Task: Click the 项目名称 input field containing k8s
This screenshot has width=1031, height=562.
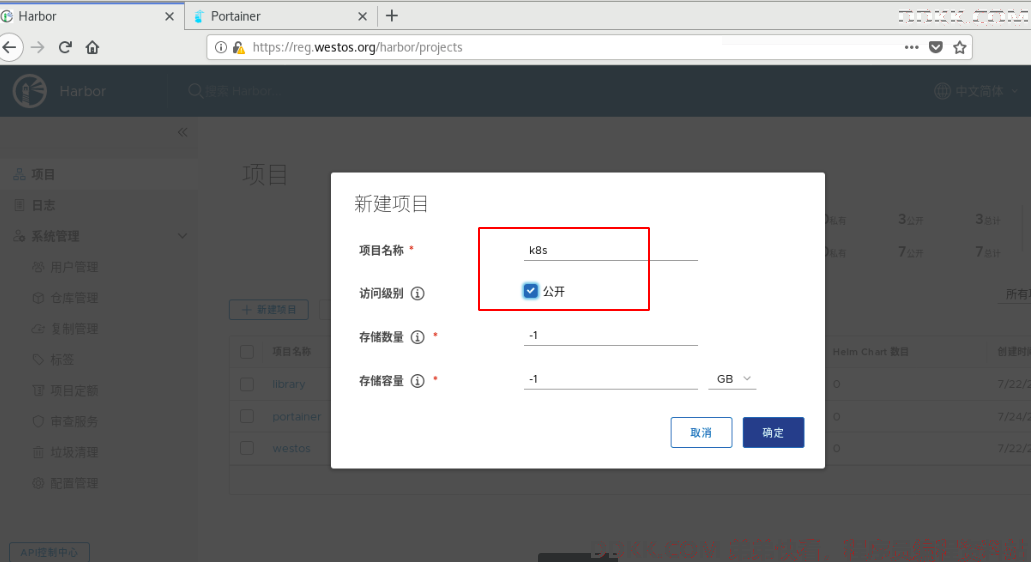Action: coord(610,250)
